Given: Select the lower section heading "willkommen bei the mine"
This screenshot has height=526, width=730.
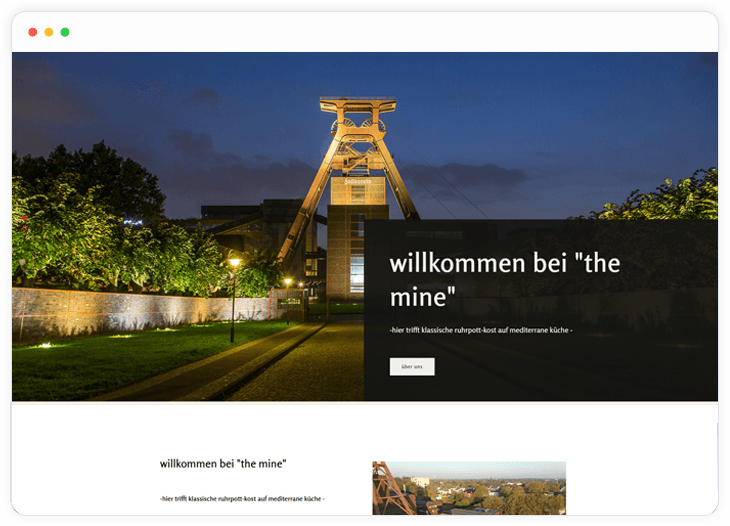Looking at the screenshot, I should click(x=223, y=464).
